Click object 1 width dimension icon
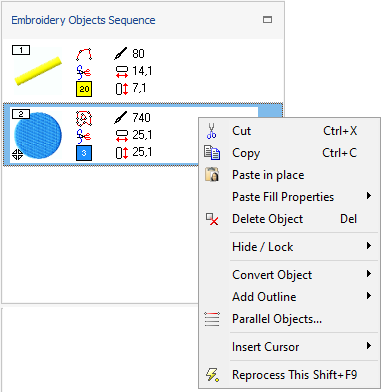382x392 pixels. click(x=122, y=71)
